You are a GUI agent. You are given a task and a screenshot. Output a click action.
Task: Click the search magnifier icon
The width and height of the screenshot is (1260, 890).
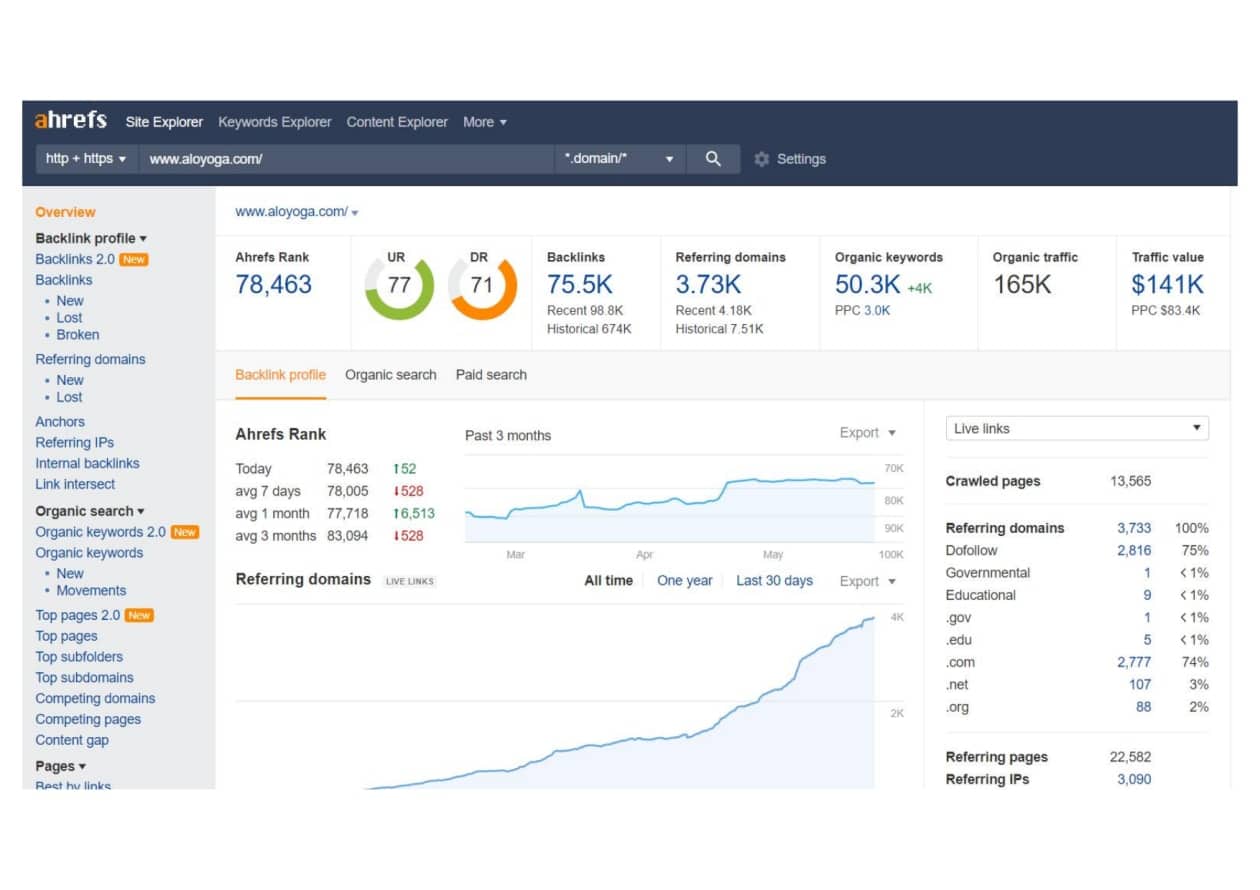[713, 159]
